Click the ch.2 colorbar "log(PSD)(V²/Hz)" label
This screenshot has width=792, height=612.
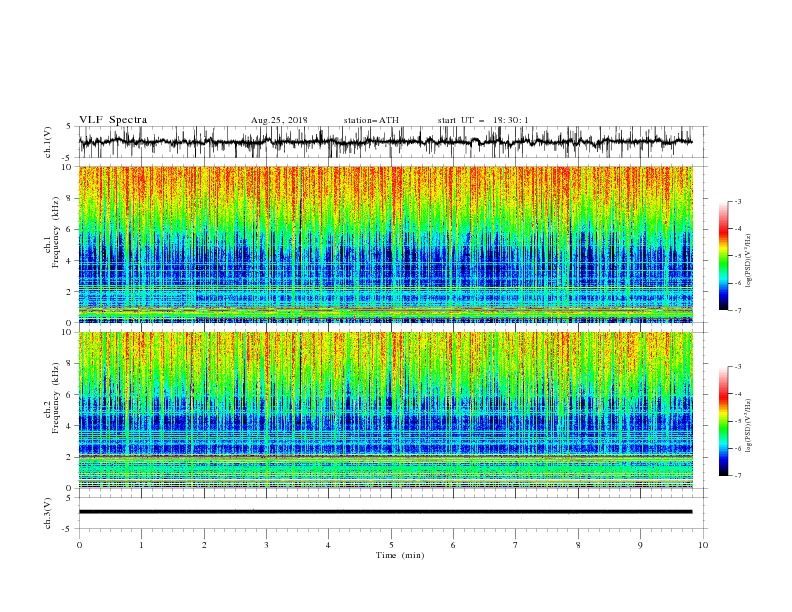pos(750,426)
